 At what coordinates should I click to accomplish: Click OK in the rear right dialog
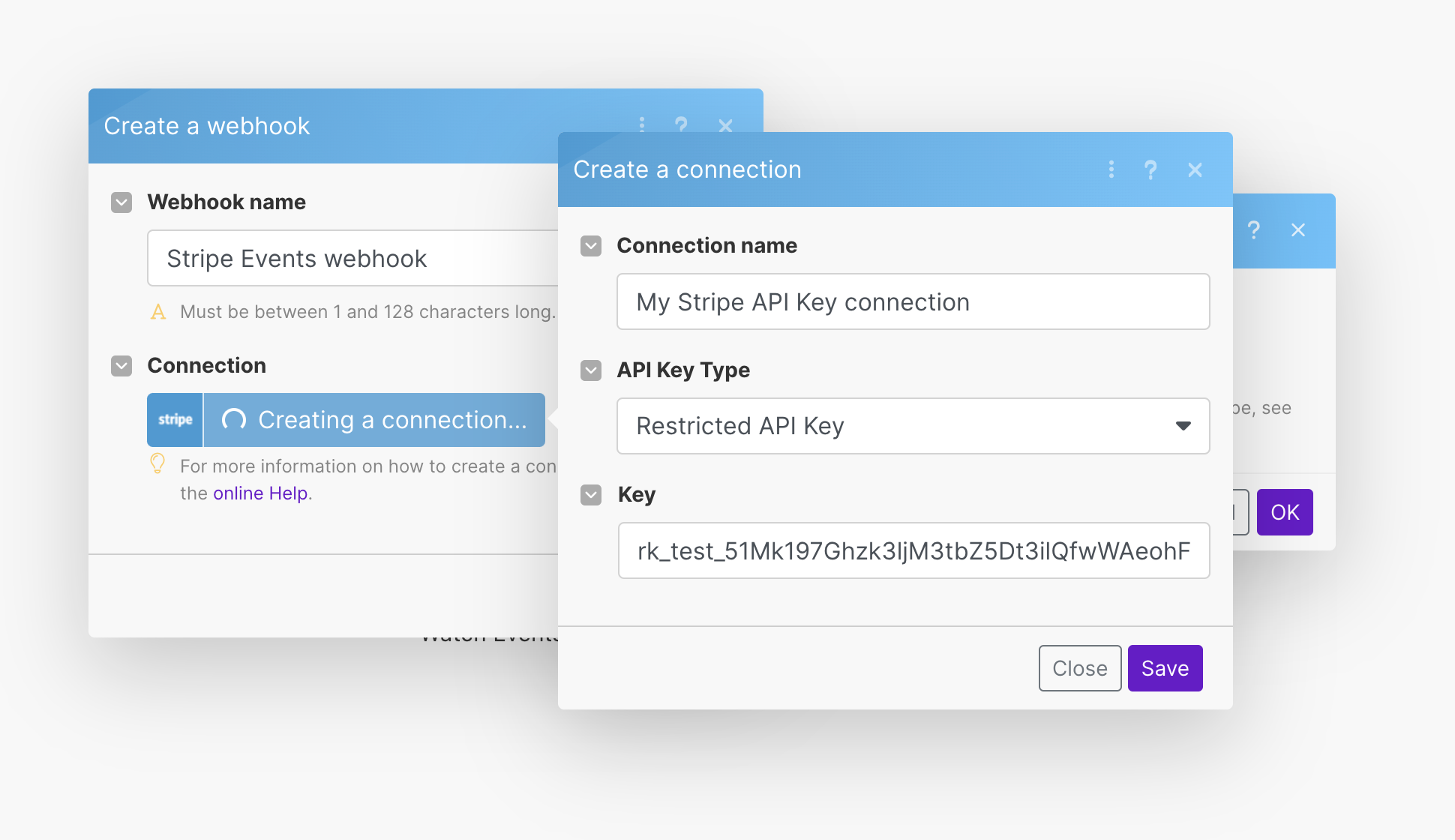click(x=1285, y=512)
